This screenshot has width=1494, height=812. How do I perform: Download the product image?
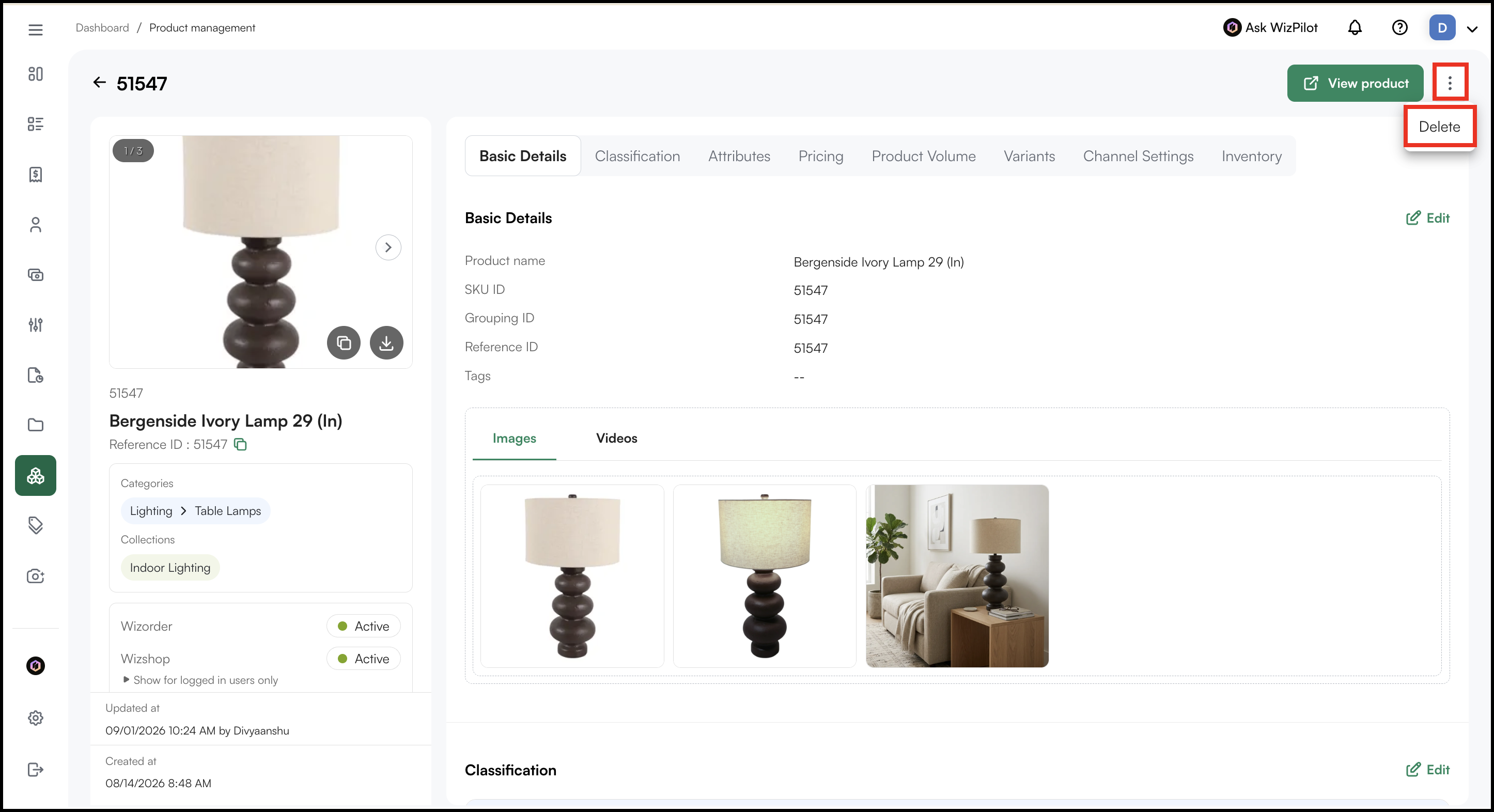(x=386, y=343)
